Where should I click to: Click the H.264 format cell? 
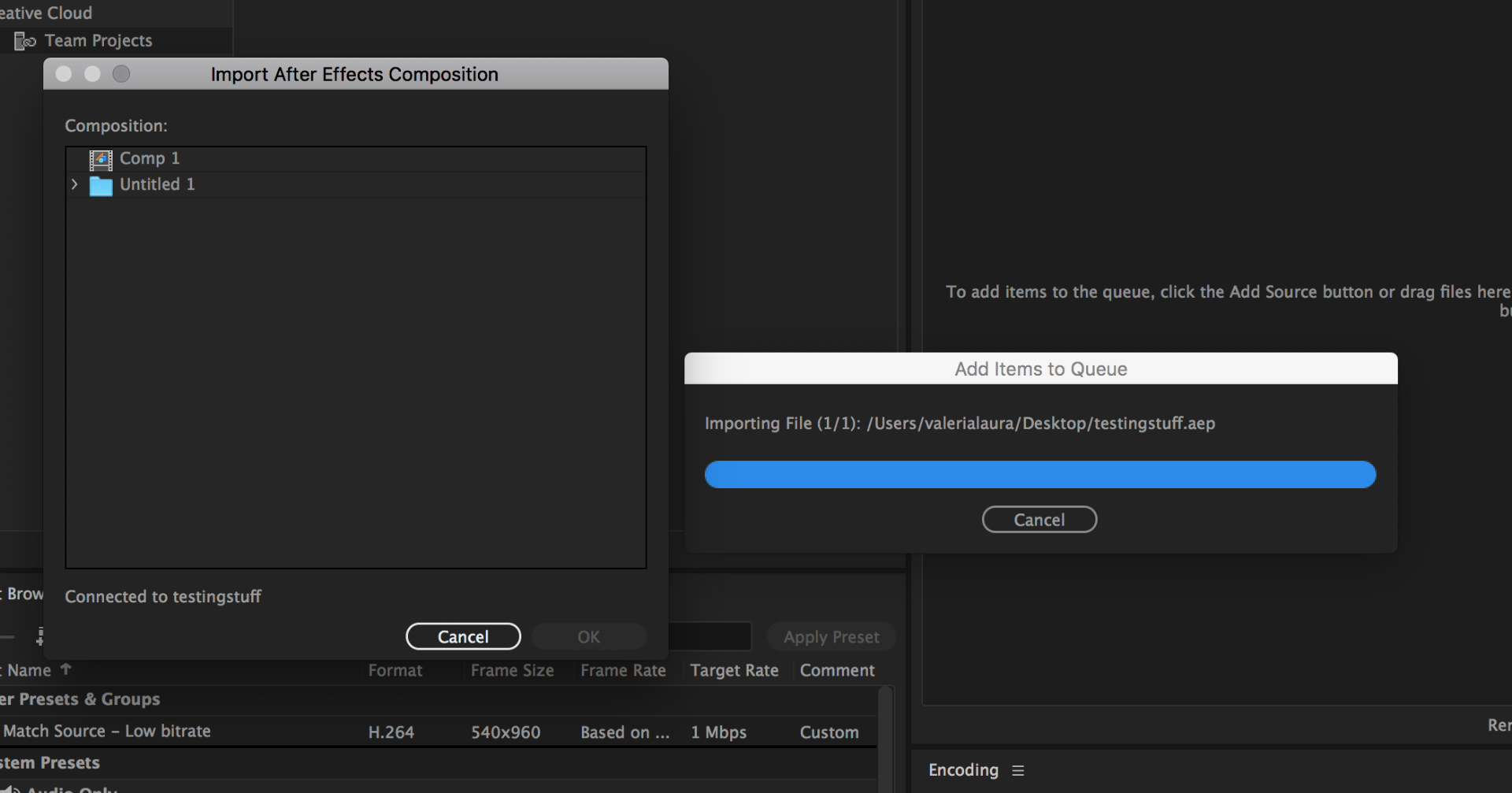(391, 732)
